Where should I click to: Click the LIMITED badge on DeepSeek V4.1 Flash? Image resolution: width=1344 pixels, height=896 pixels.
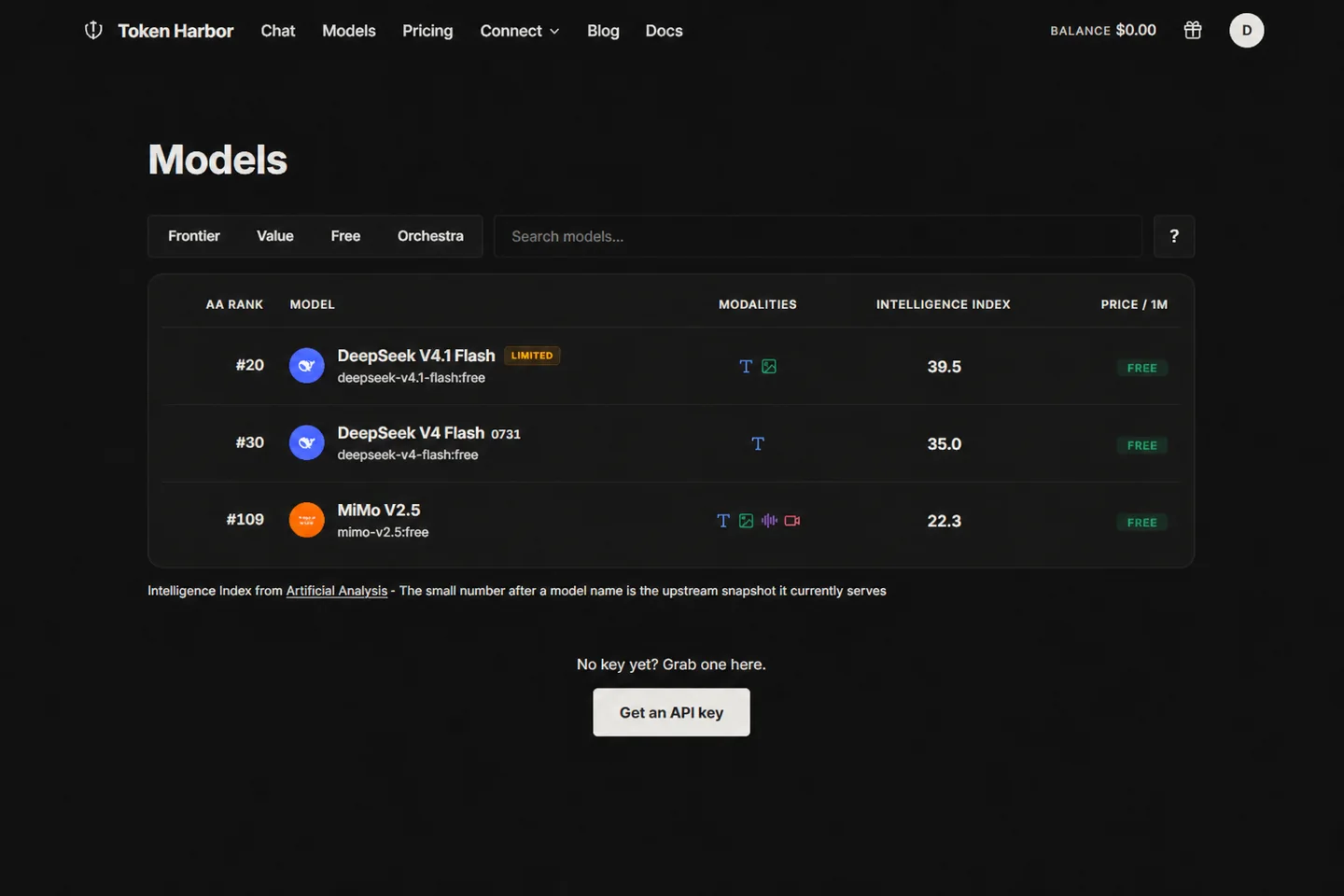[x=532, y=356]
